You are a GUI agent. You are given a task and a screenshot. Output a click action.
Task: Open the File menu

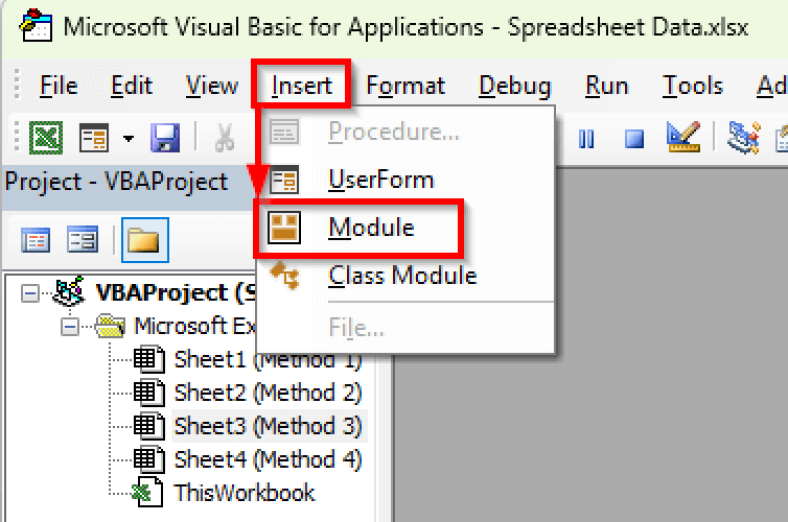(x=59, y=86)
